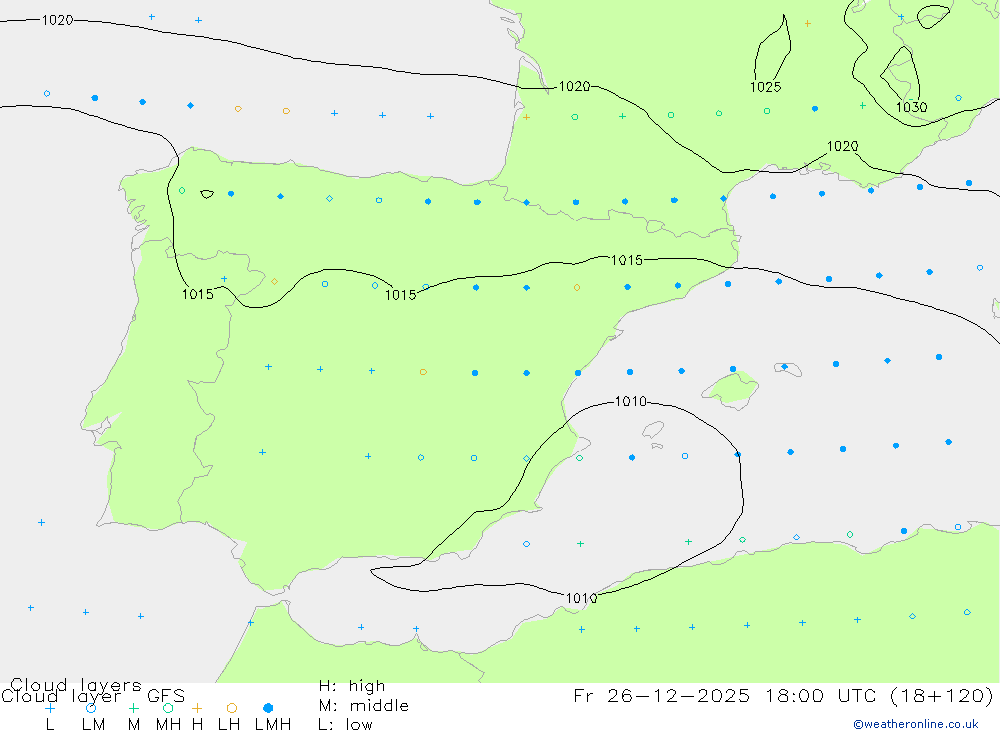Click the 'LH' legend label
The width and height of the screenshot is (1000, 733).
click(228, 725)
